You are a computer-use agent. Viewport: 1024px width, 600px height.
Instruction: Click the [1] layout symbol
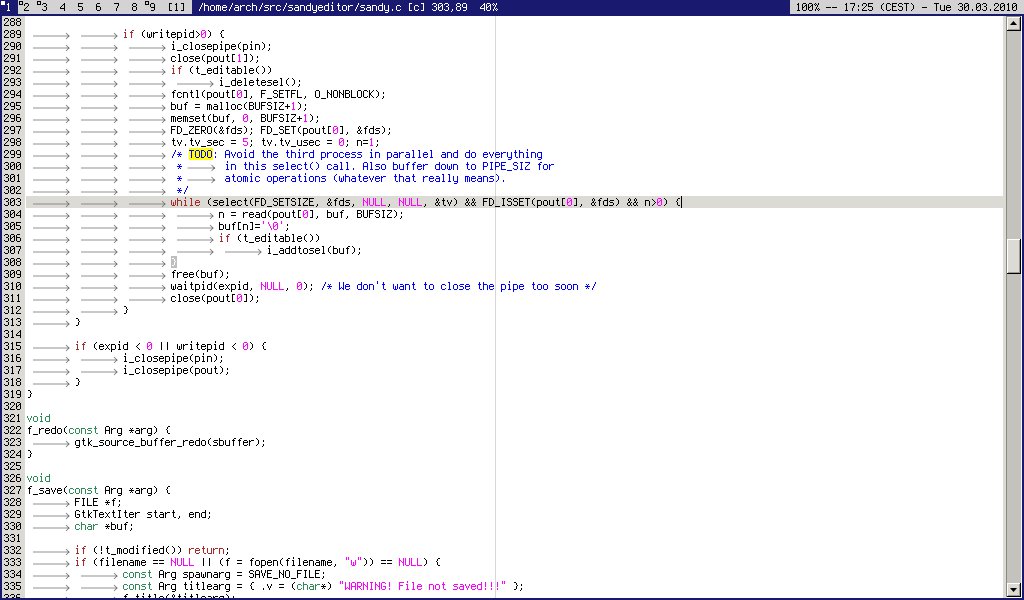click(176, 7)
